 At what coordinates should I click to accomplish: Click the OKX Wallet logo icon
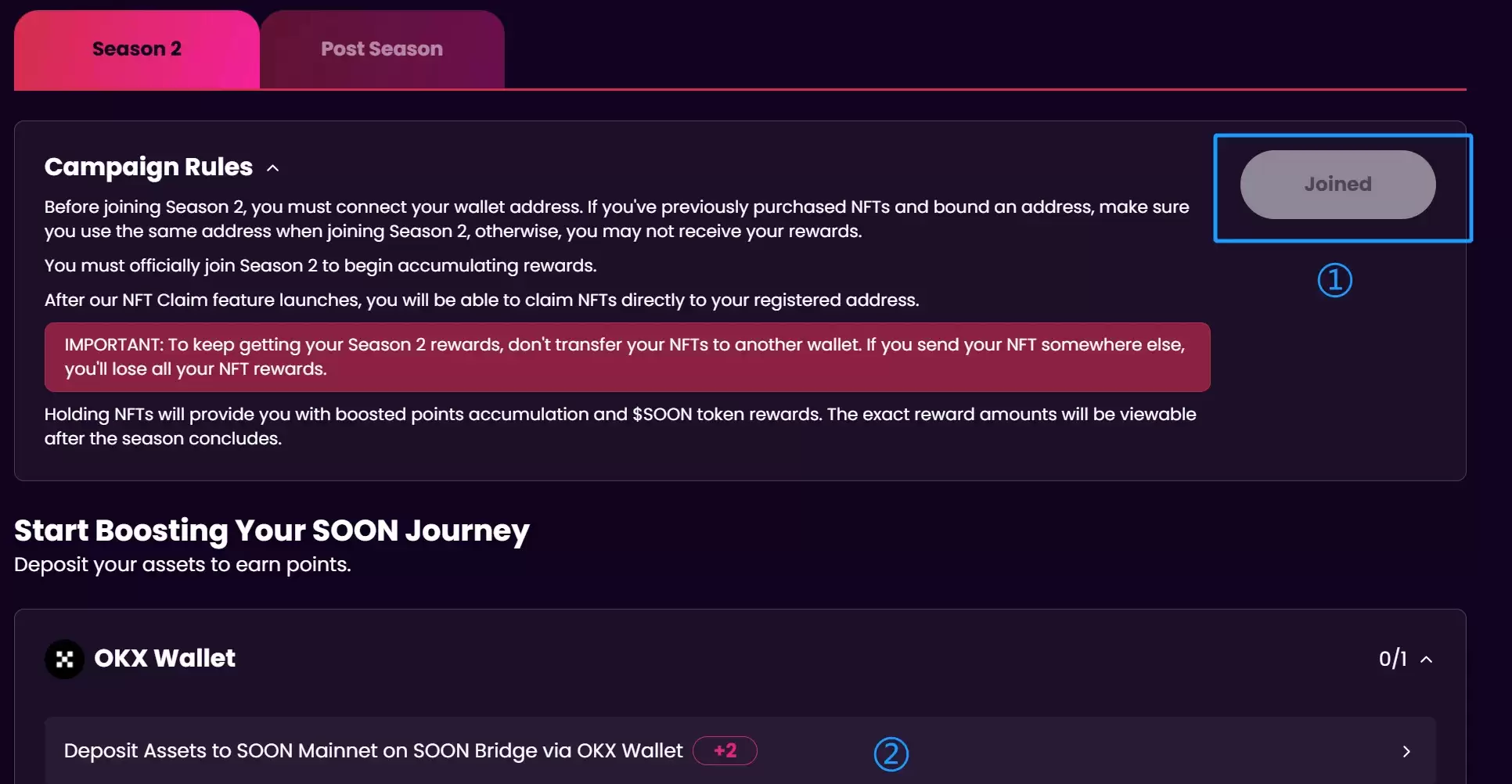pos(65,659)
